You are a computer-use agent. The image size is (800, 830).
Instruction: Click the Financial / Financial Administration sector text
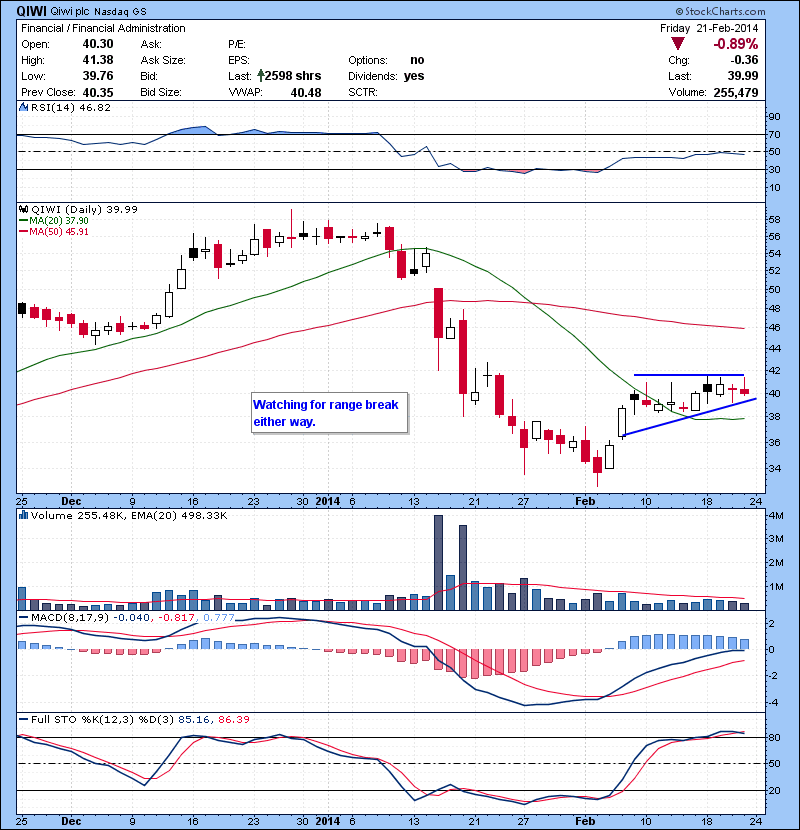click(x=103, y=28)
